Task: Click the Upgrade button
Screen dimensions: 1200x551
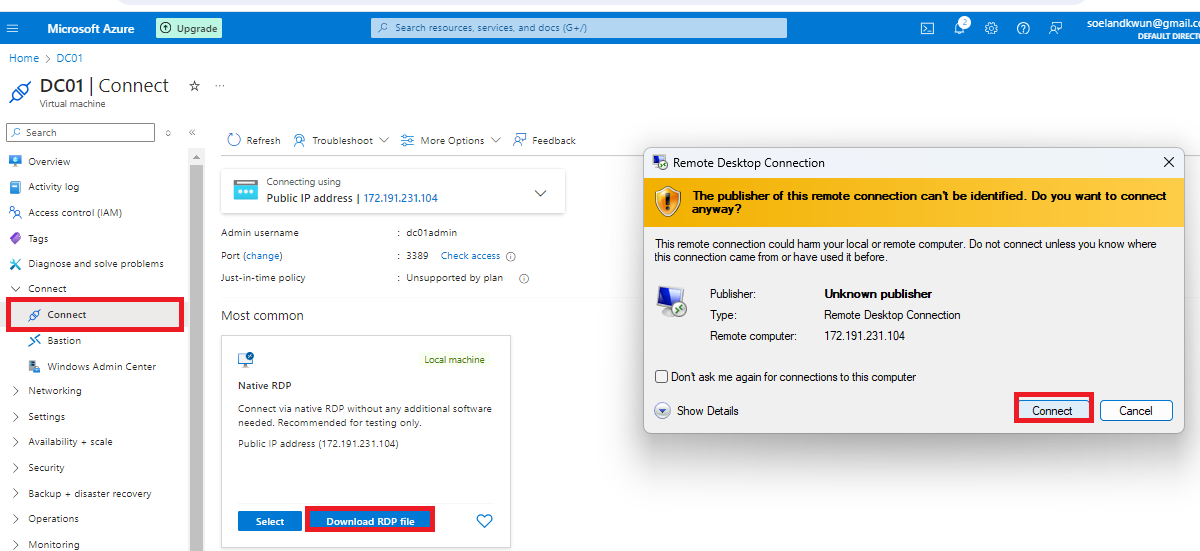Action: [189, 28]
